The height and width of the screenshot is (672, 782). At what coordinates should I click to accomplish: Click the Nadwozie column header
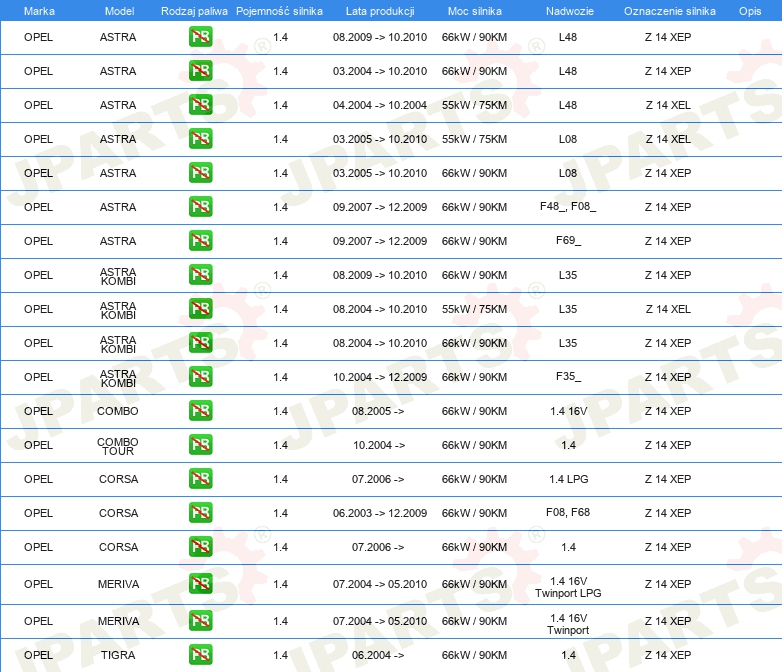tap(570, 11)
